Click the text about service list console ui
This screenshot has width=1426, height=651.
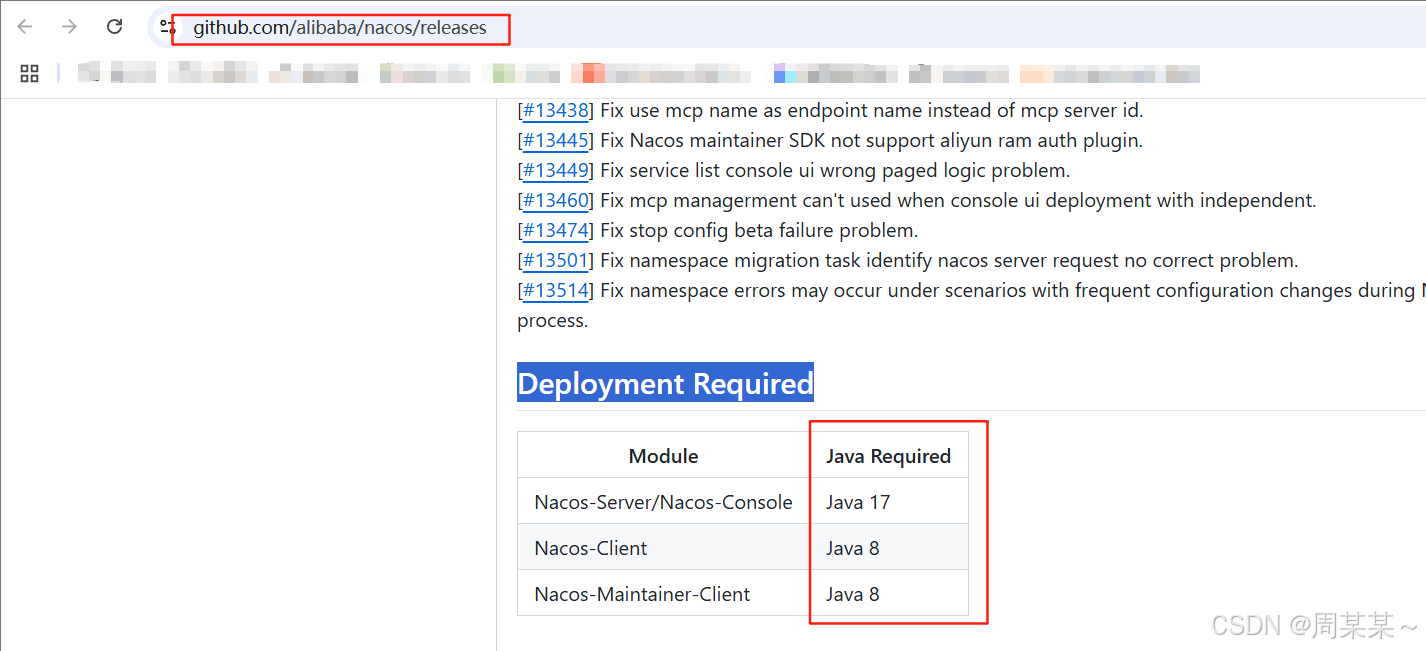click(x=835, y=170)
